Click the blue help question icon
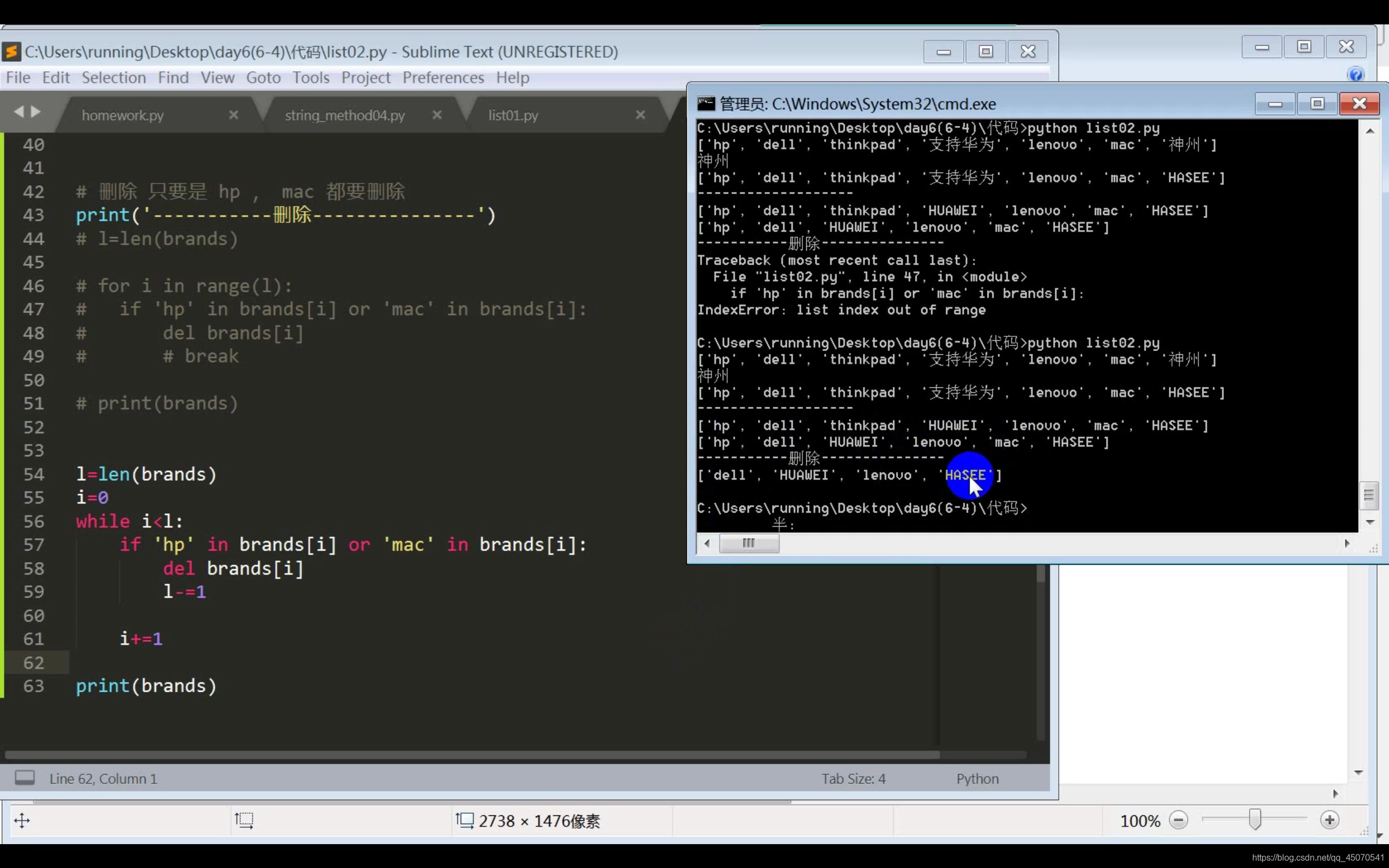This screenshot has width=1389, height=868. 1355,75
